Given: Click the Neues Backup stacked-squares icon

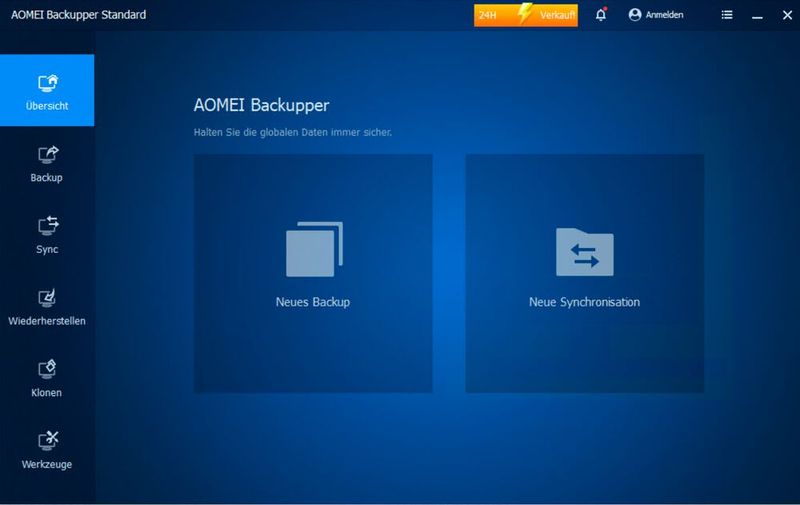Looking at the screenshot, I should click(x=314, y=249).
